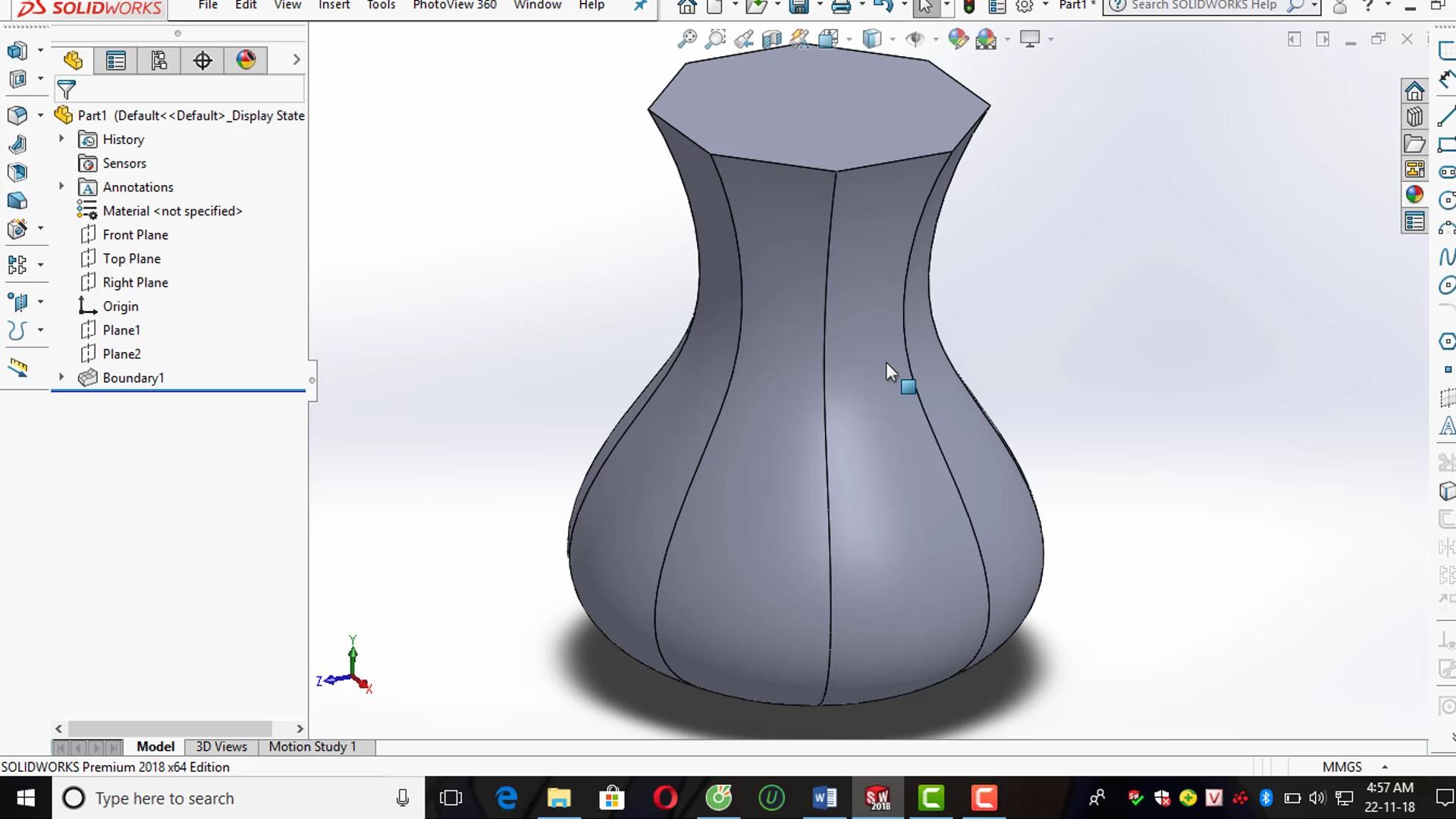Click the Previous View icon
The width and height of the screenshot is (1456, 819).
[x=743, y=39]
